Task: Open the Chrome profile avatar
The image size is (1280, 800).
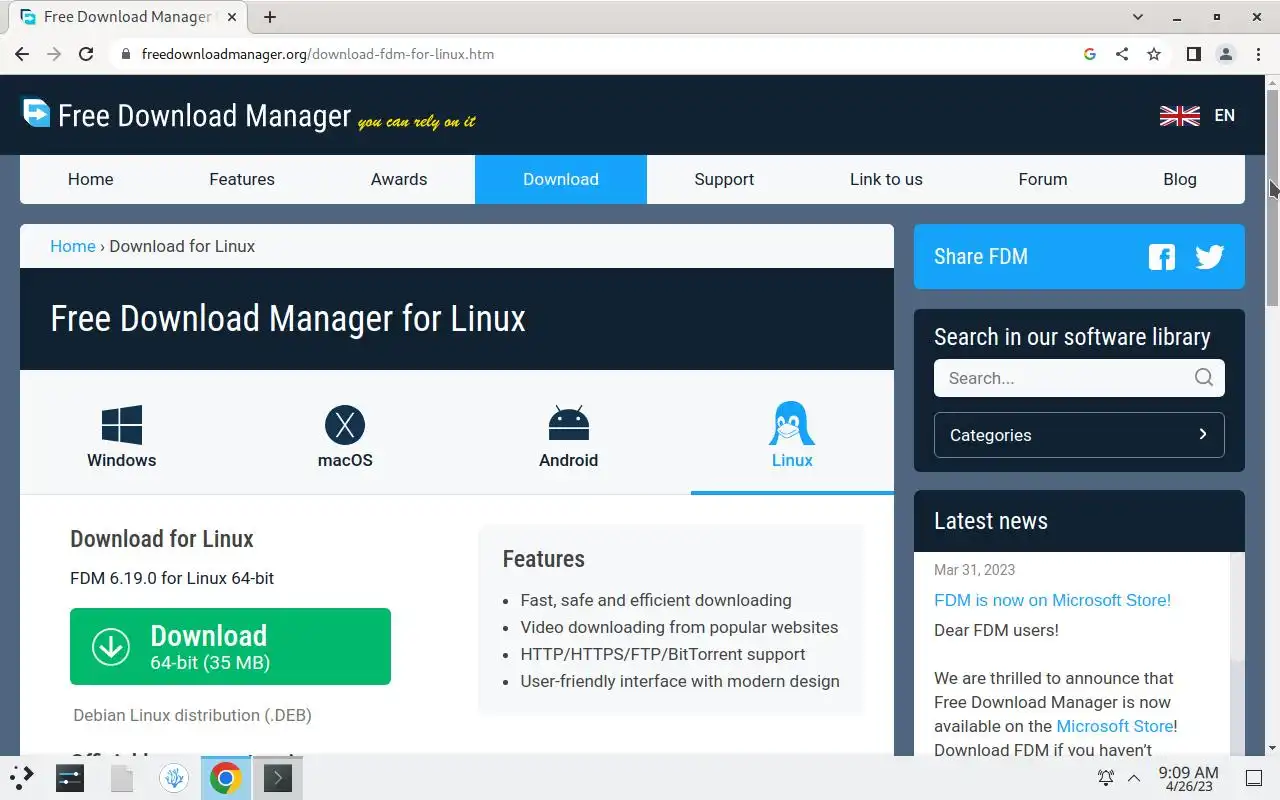Action: 1226,54
